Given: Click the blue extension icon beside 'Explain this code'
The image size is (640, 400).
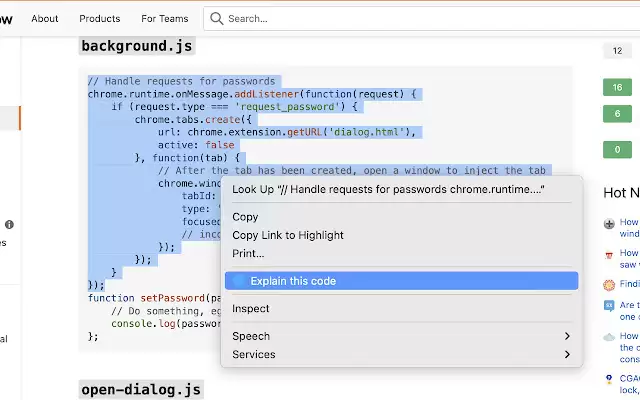Looking at the screenshot, I should point(239,281).
